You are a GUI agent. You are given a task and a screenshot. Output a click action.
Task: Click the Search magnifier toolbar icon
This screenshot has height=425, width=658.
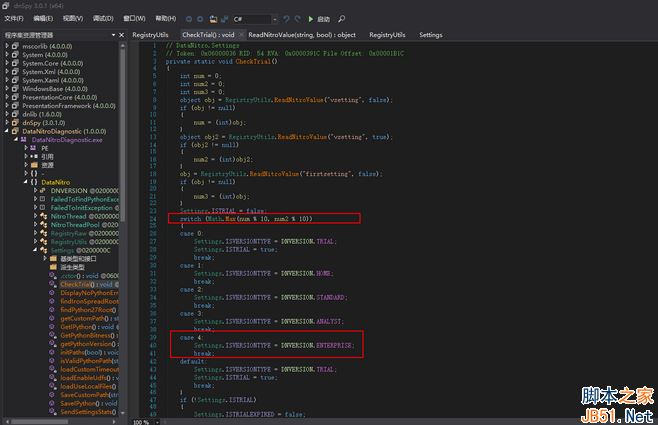coord(342,19)
